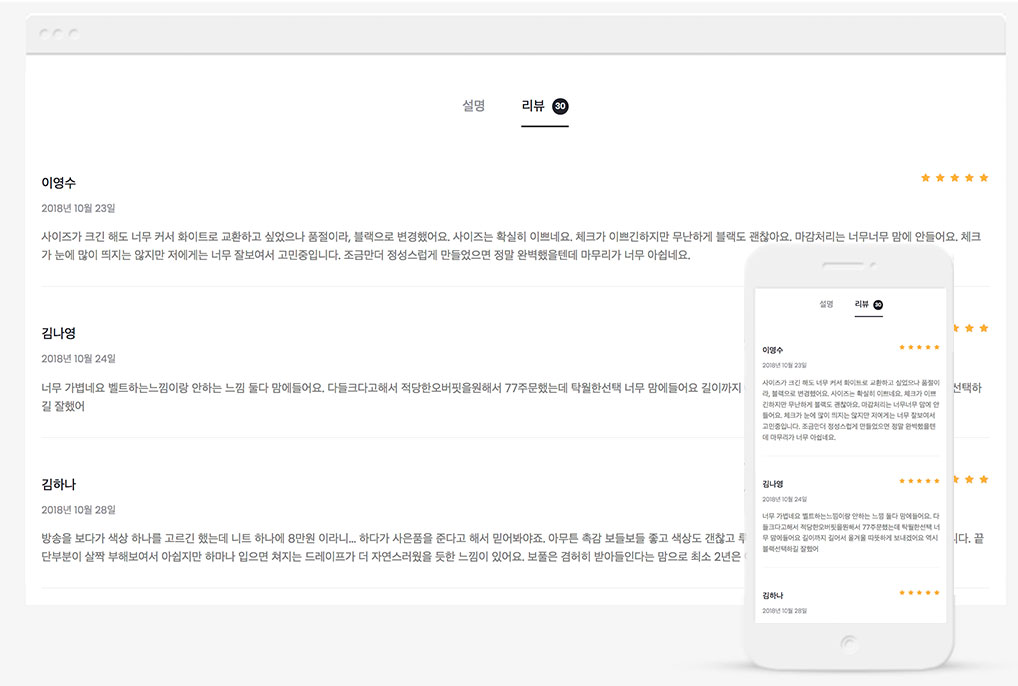This screenshot has width=1018, height=686.
Task: Rate the fifth star on 이영수's review
Action: pos(985,176)
